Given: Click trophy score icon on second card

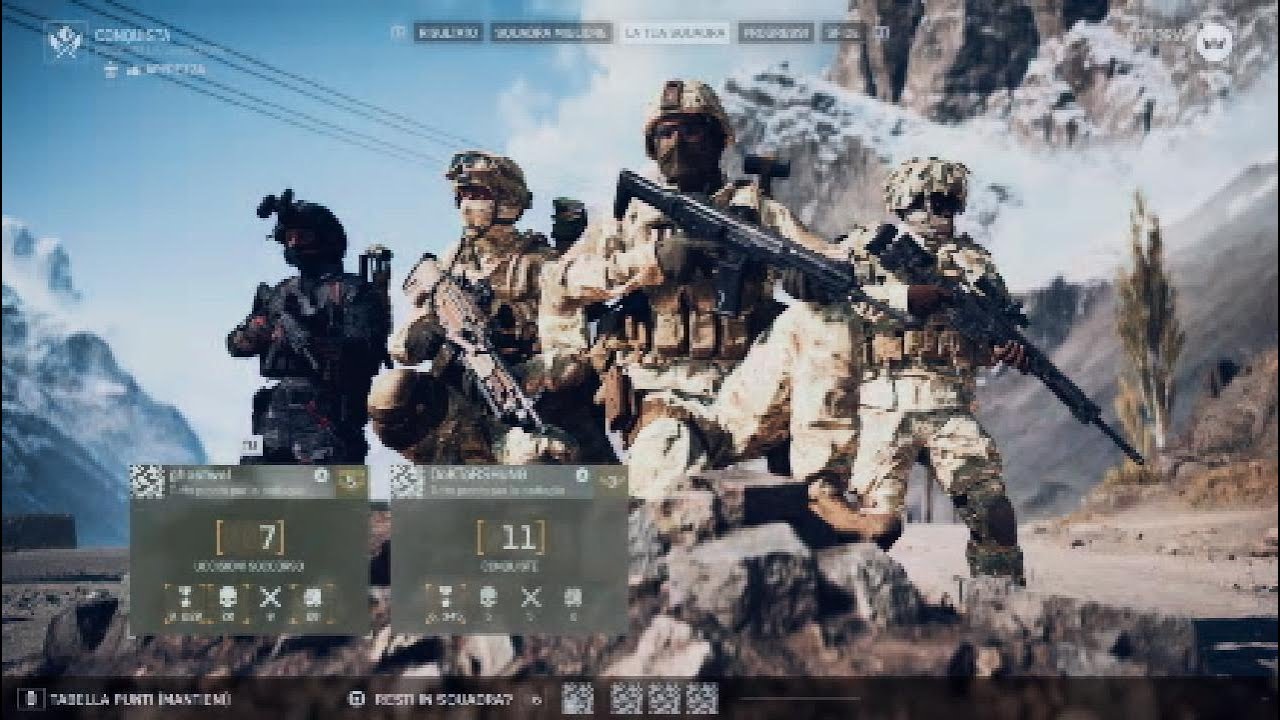Looking at the screenshot, I should pyautogui.click(x=444, y=597).
